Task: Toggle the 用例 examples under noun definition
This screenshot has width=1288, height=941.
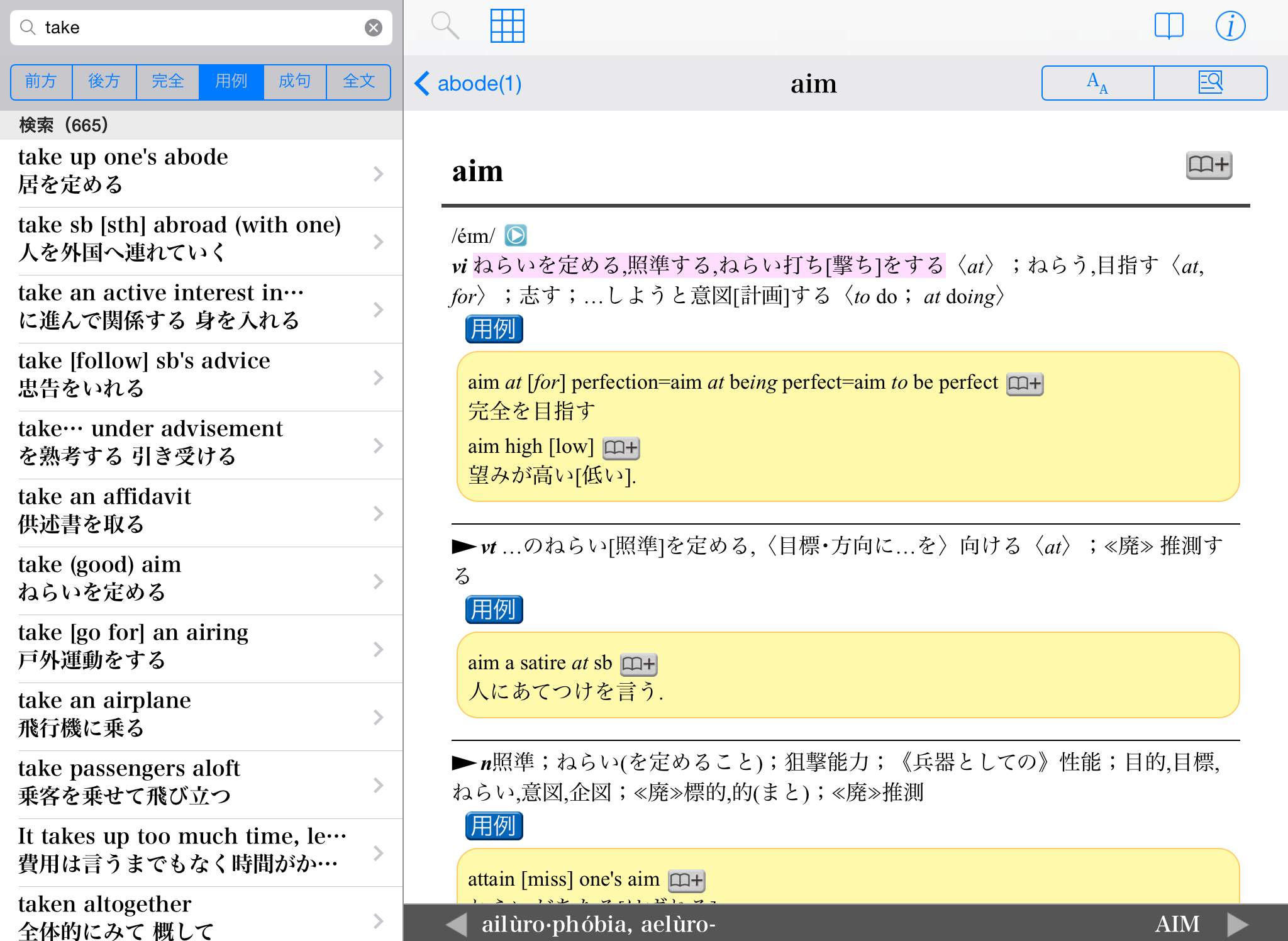Action: (494, 826)
